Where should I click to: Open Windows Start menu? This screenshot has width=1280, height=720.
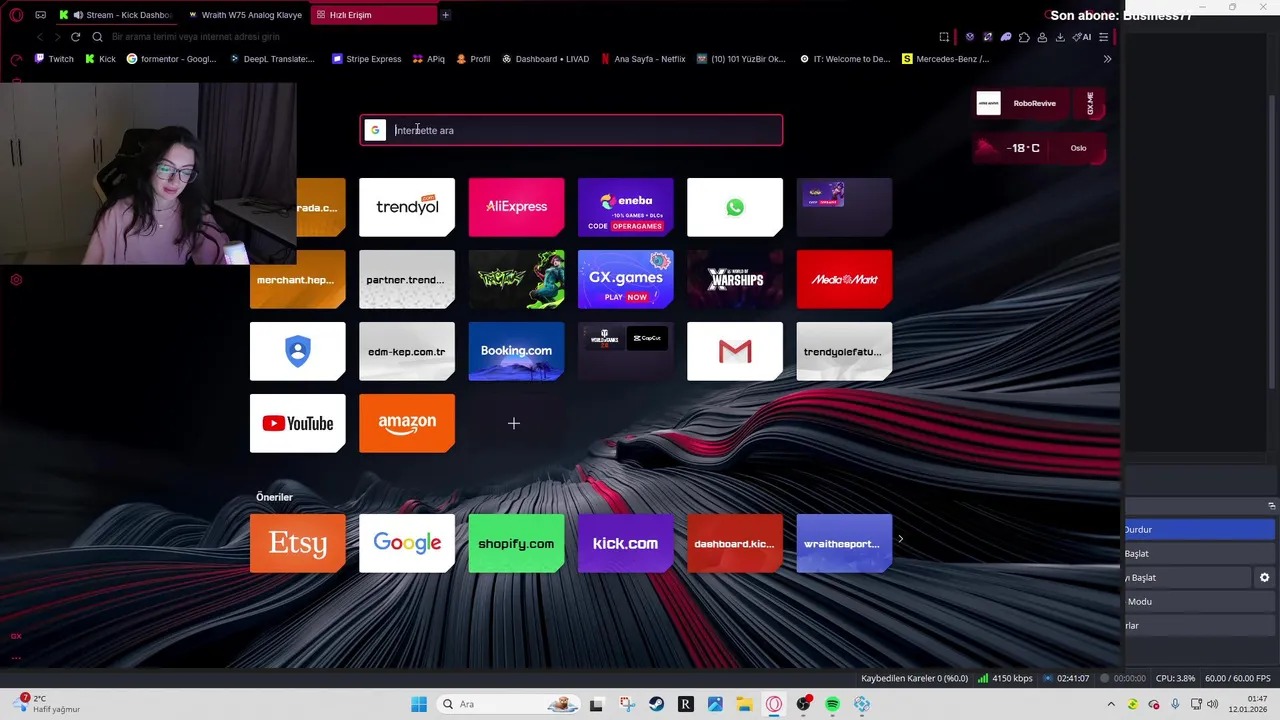419,704
